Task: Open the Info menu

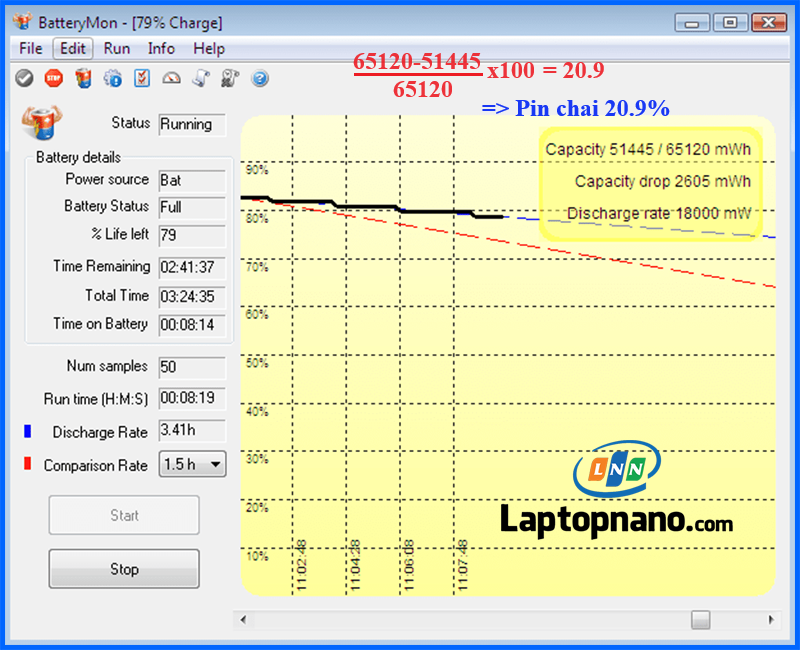Action: coord(161,48)
